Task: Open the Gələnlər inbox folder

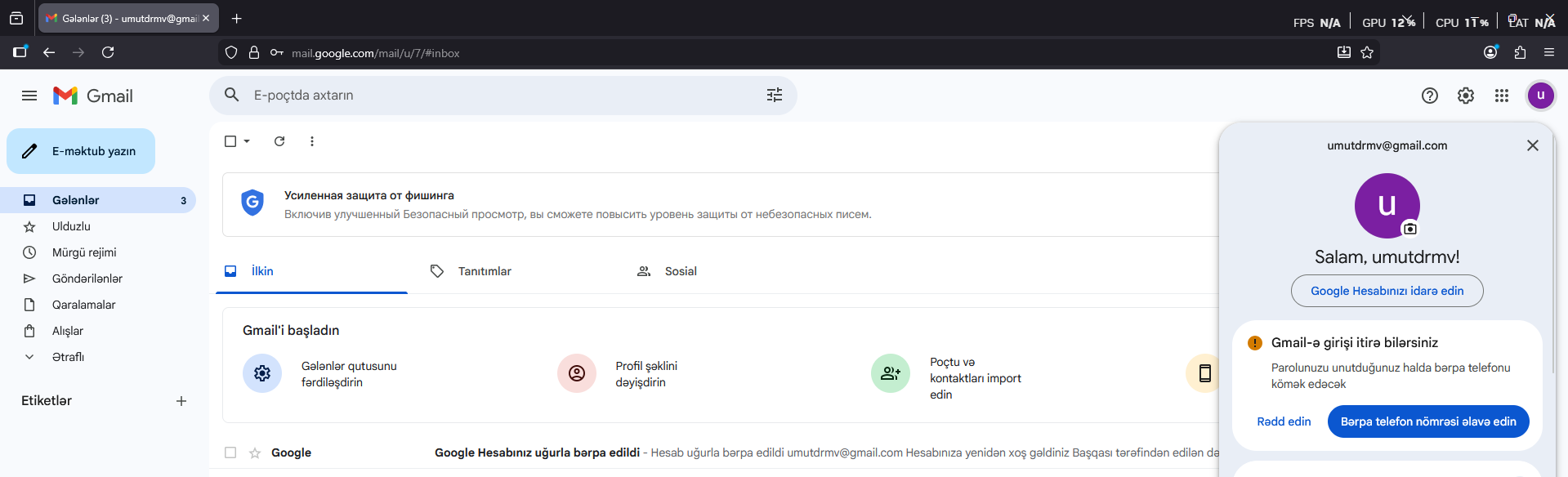Action: (x=98, y=200)
